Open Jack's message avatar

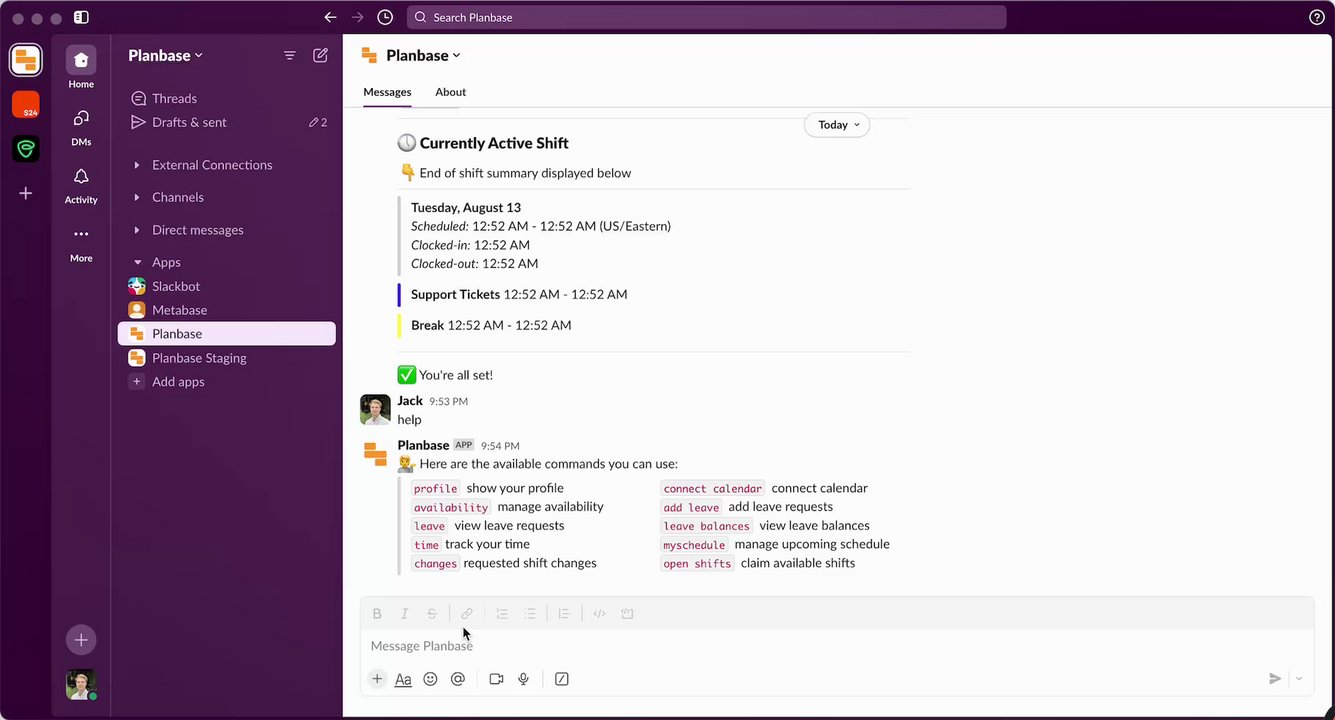click(376, 410)
